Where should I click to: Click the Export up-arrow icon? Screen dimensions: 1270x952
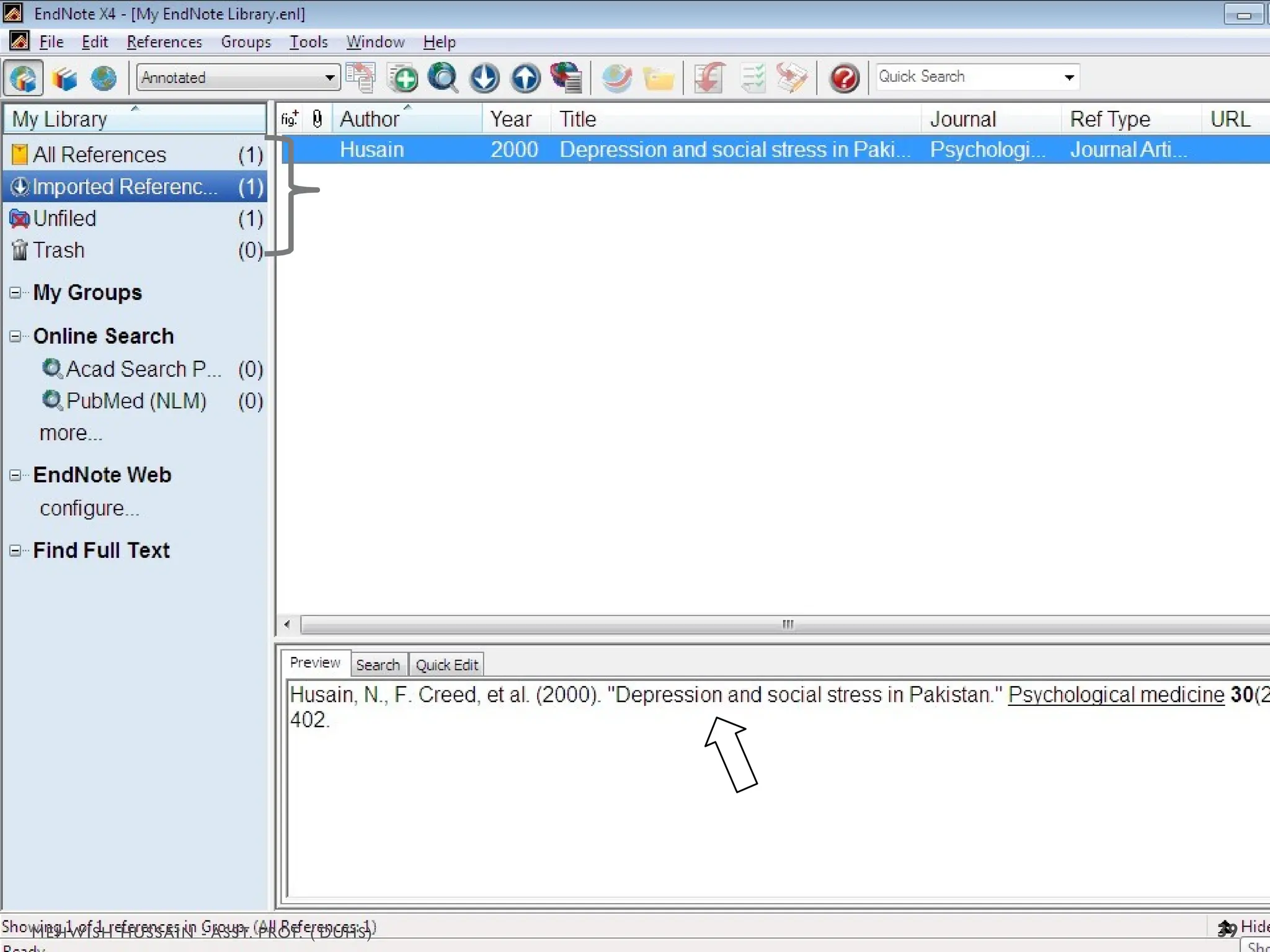pos(525,78)
